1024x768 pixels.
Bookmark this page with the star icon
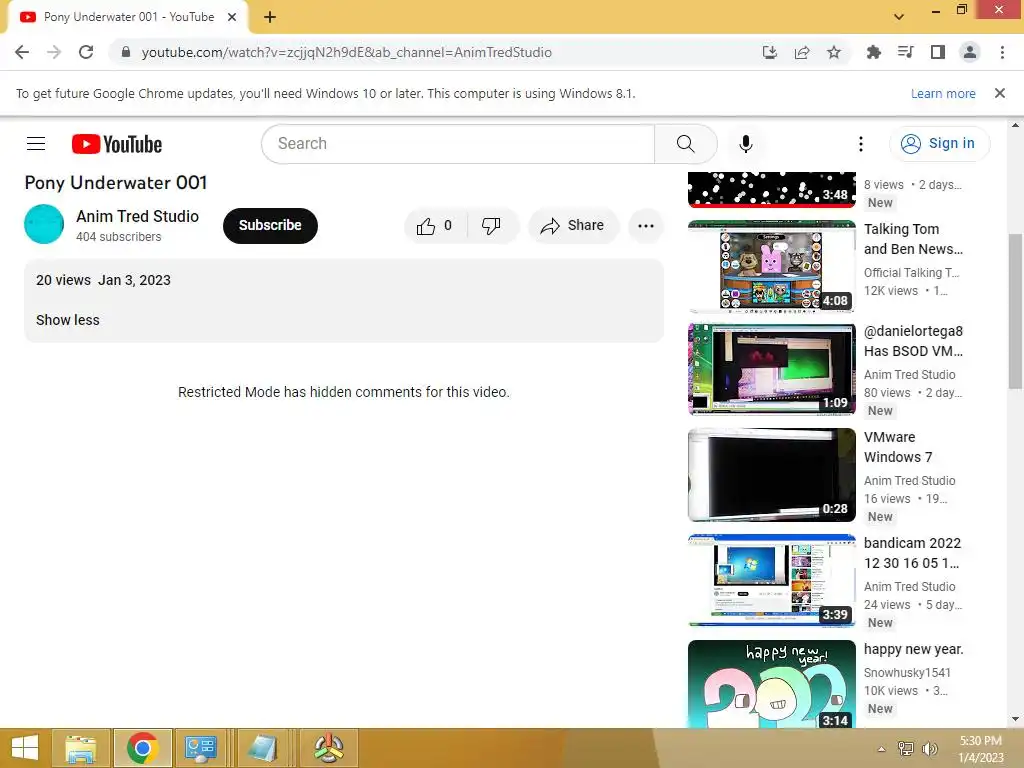pyautogui.click(x=834, y=52)
